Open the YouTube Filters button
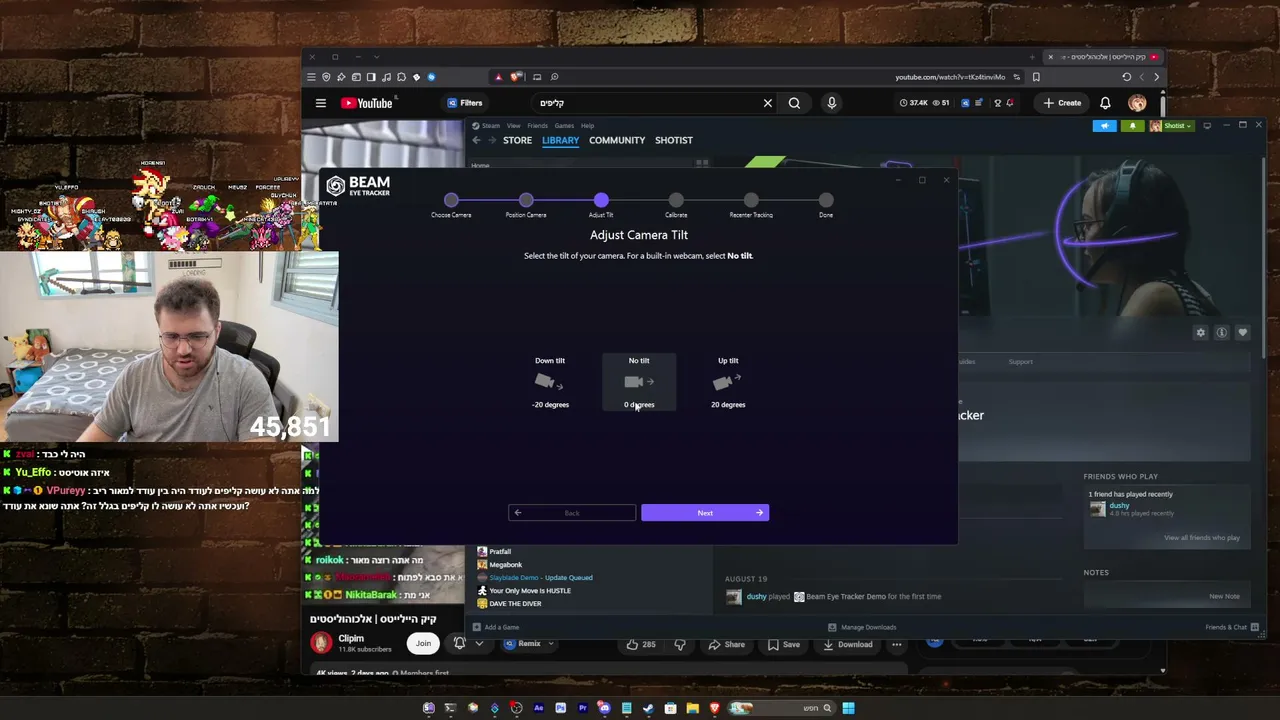This screenshot has height=720, width=1280. 465,103
